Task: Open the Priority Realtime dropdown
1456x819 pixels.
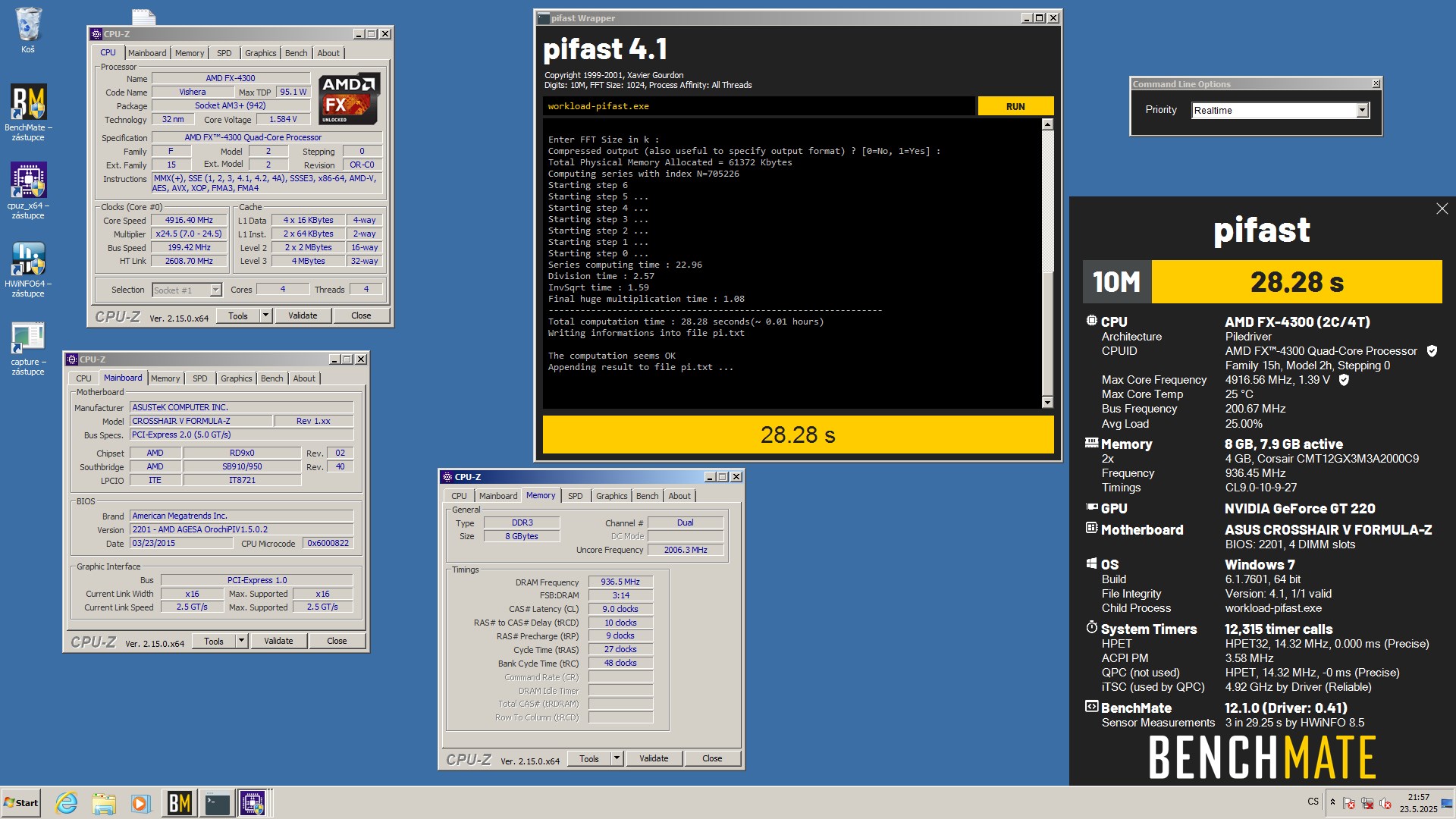Action: tap(1362, 111)
